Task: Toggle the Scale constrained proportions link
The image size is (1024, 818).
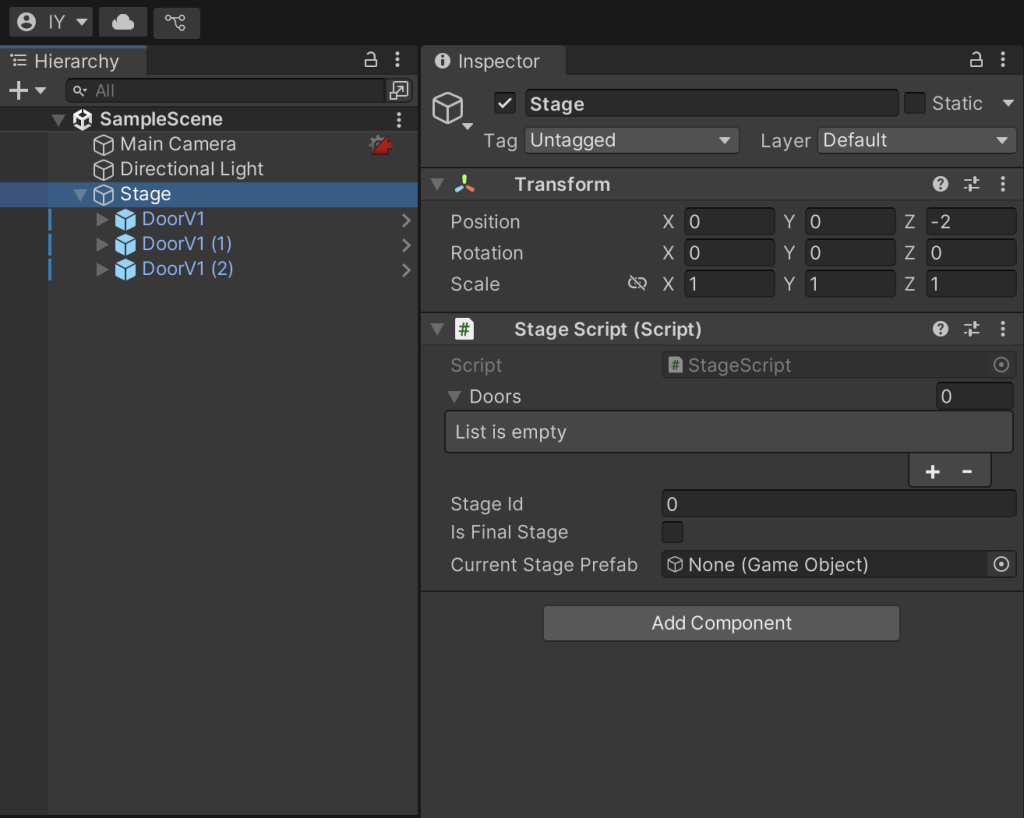Action: 637,283
